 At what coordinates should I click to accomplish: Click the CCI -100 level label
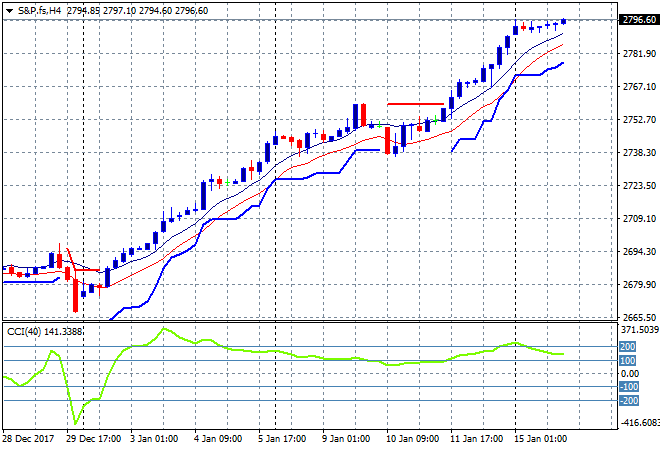tap(628, 387)
